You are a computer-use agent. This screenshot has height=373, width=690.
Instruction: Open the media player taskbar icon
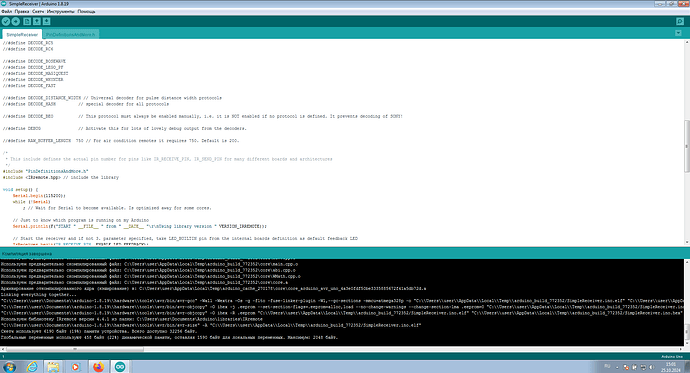(x=75, y=367)
